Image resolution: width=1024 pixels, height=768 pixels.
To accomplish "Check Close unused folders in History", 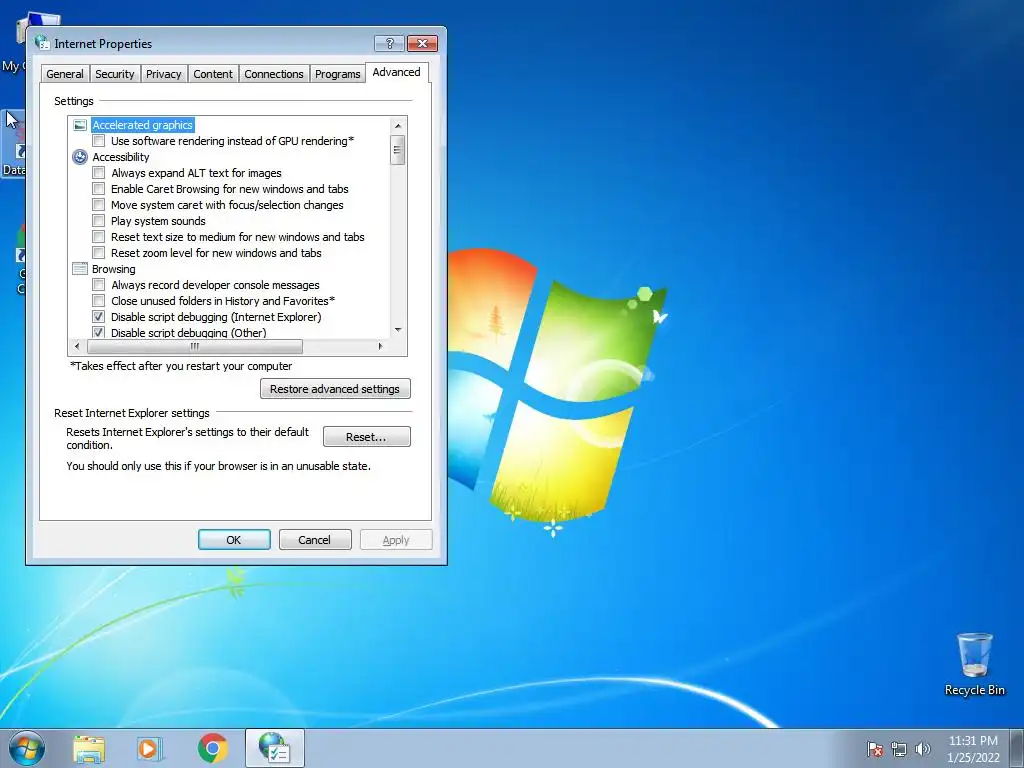I will [99, 301].
